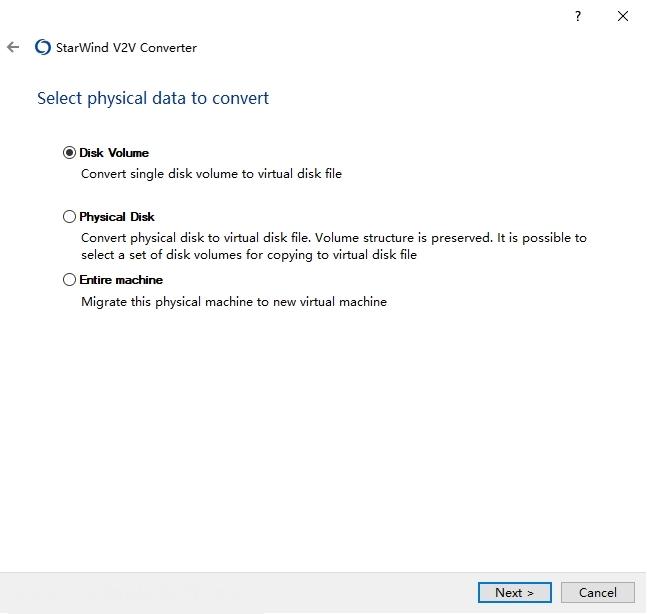Proceed with the Next > button

(515, 593)
